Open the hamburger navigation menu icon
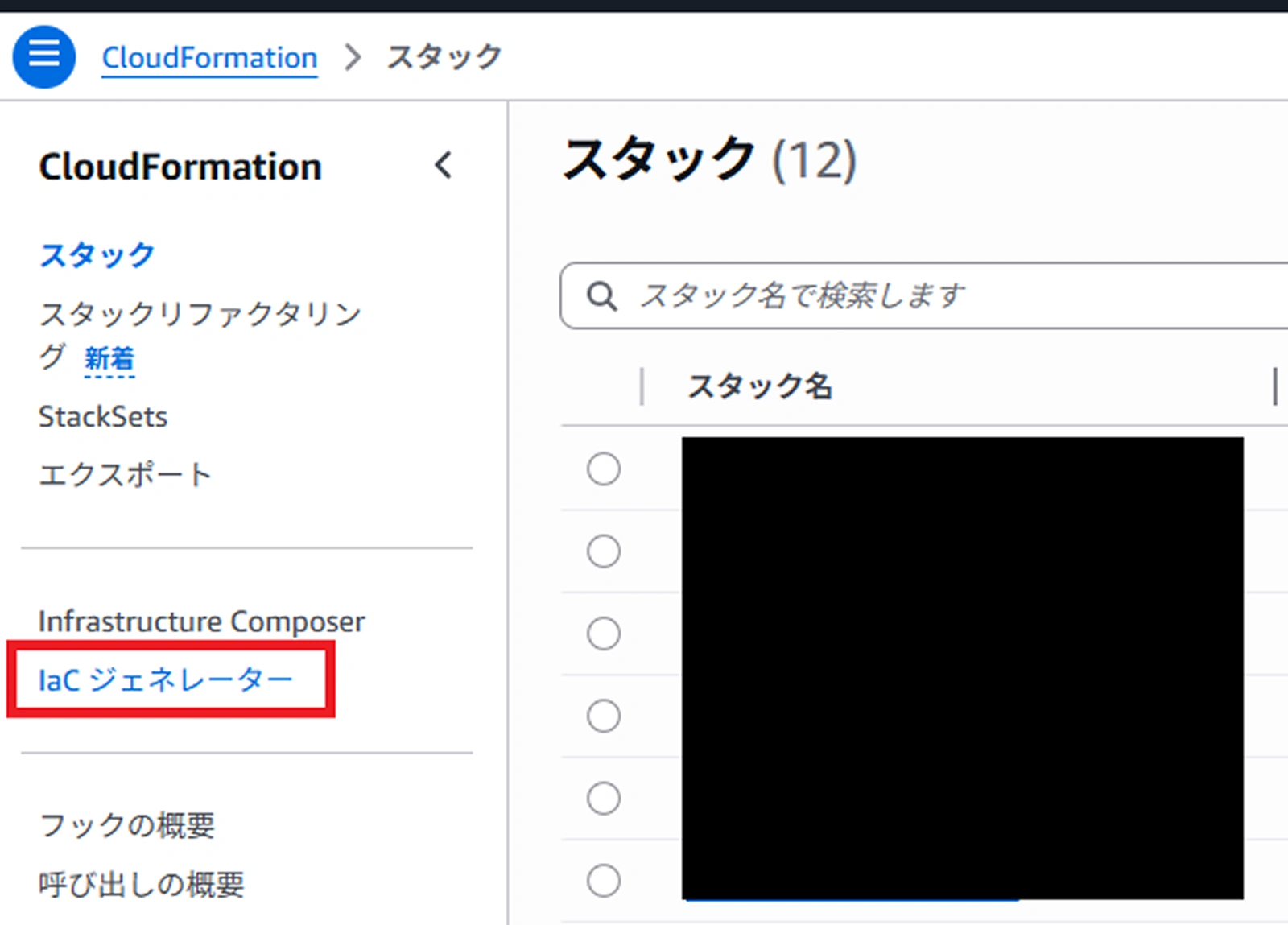 point(43,56)
